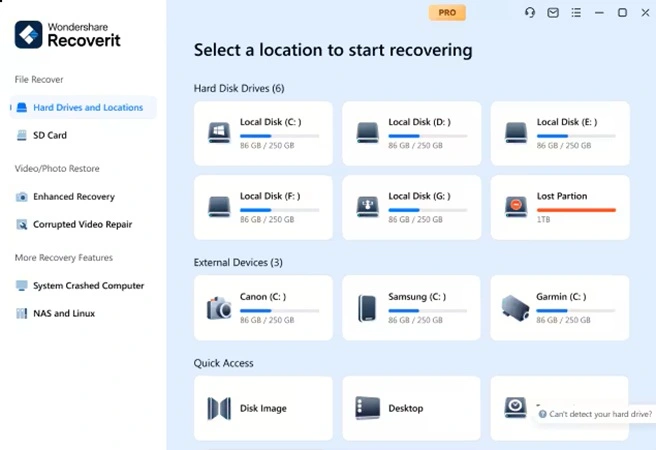Click the Lost Partion orange usage bar
656x450 pixels.
coord(576,210)
